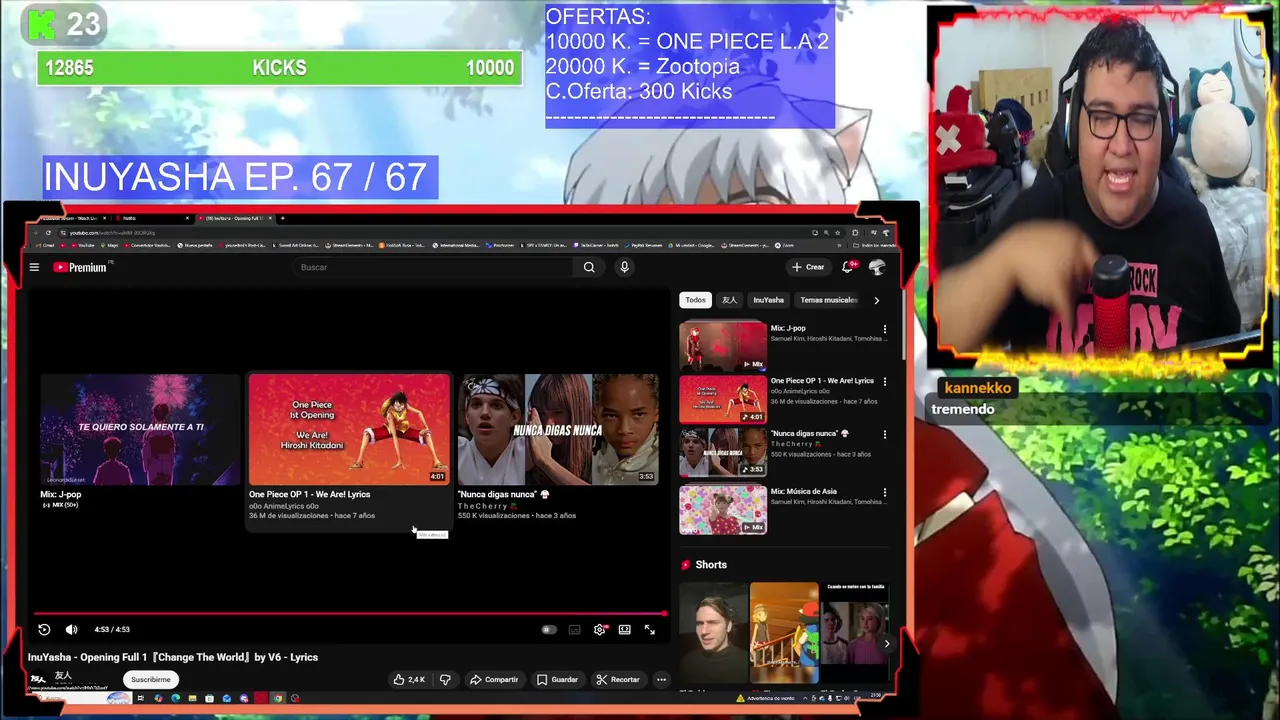Click the Recortar clip button

617,679
